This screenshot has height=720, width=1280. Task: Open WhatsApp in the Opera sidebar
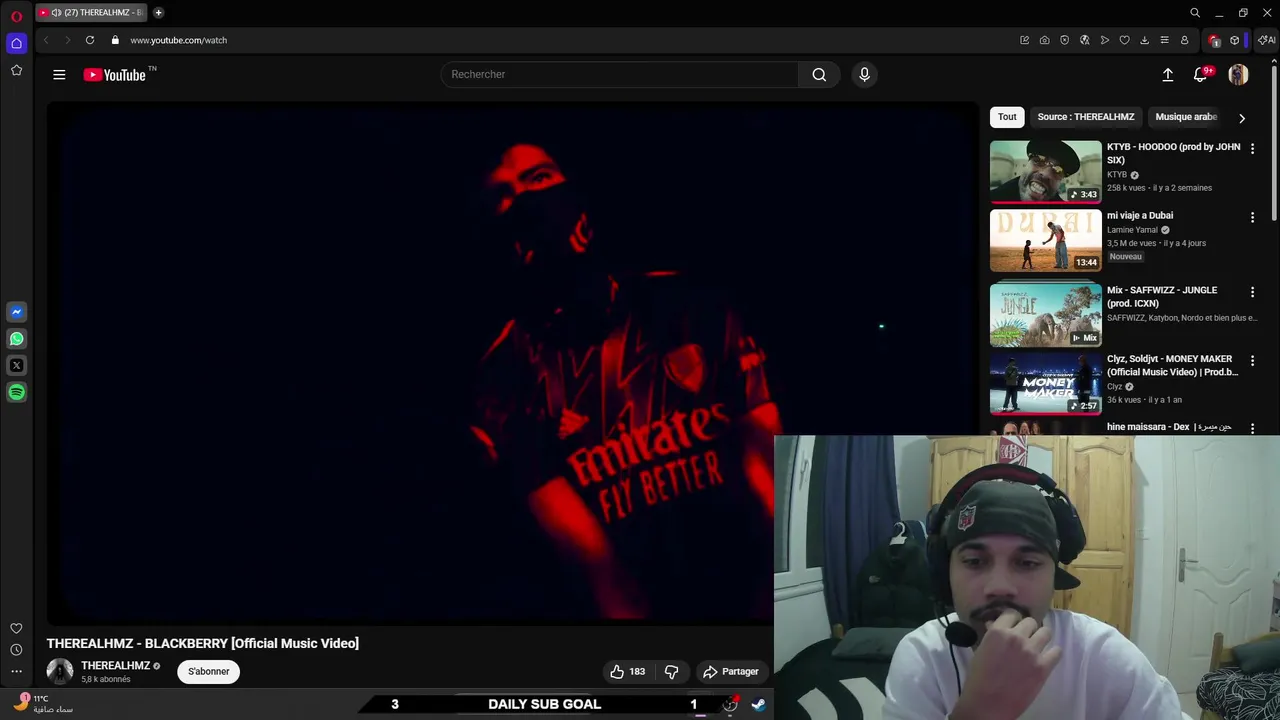tap(16, 339)
